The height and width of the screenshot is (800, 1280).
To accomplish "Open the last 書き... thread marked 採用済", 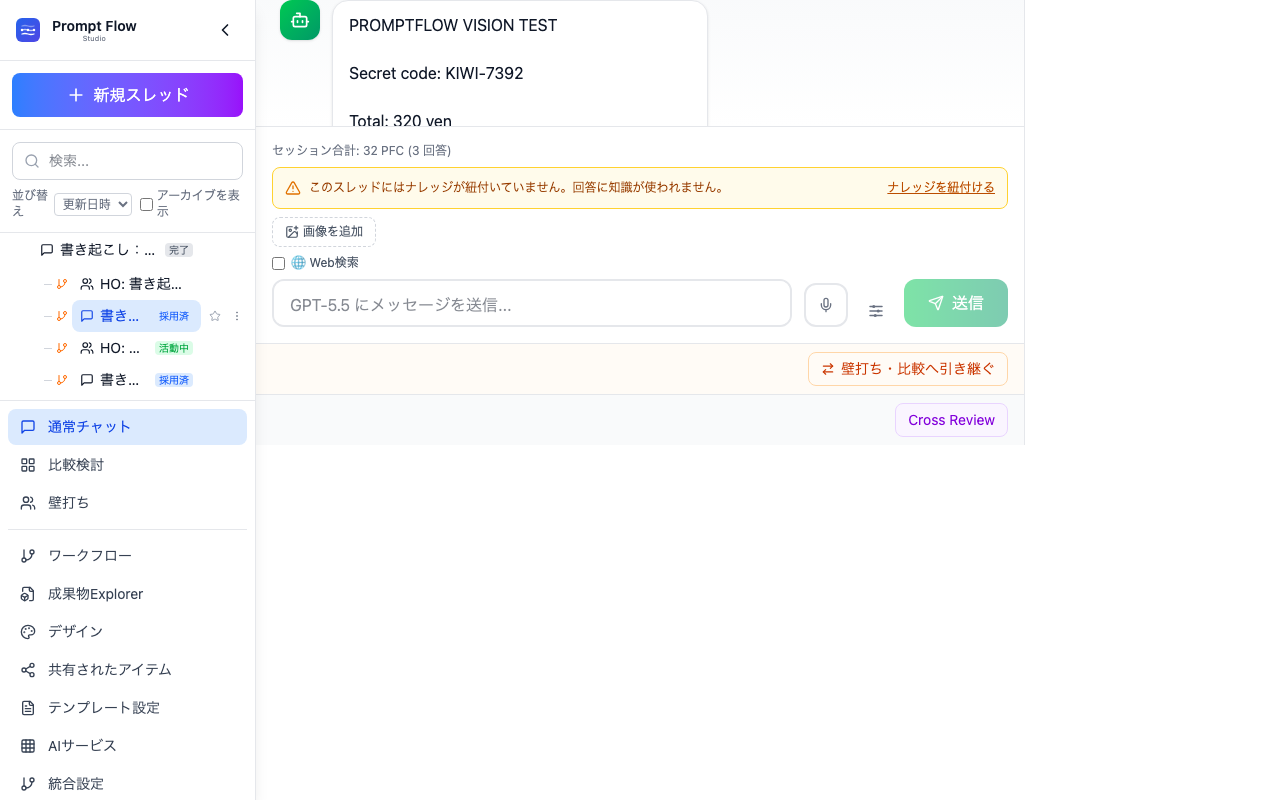I will [136, 380].
